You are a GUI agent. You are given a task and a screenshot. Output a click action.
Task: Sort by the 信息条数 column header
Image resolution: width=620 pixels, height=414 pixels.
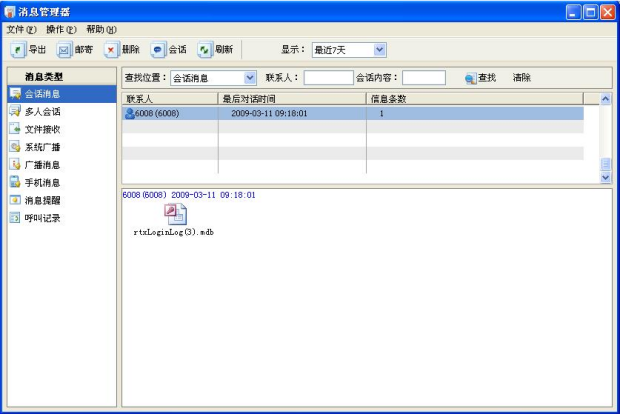click(474, 99)
